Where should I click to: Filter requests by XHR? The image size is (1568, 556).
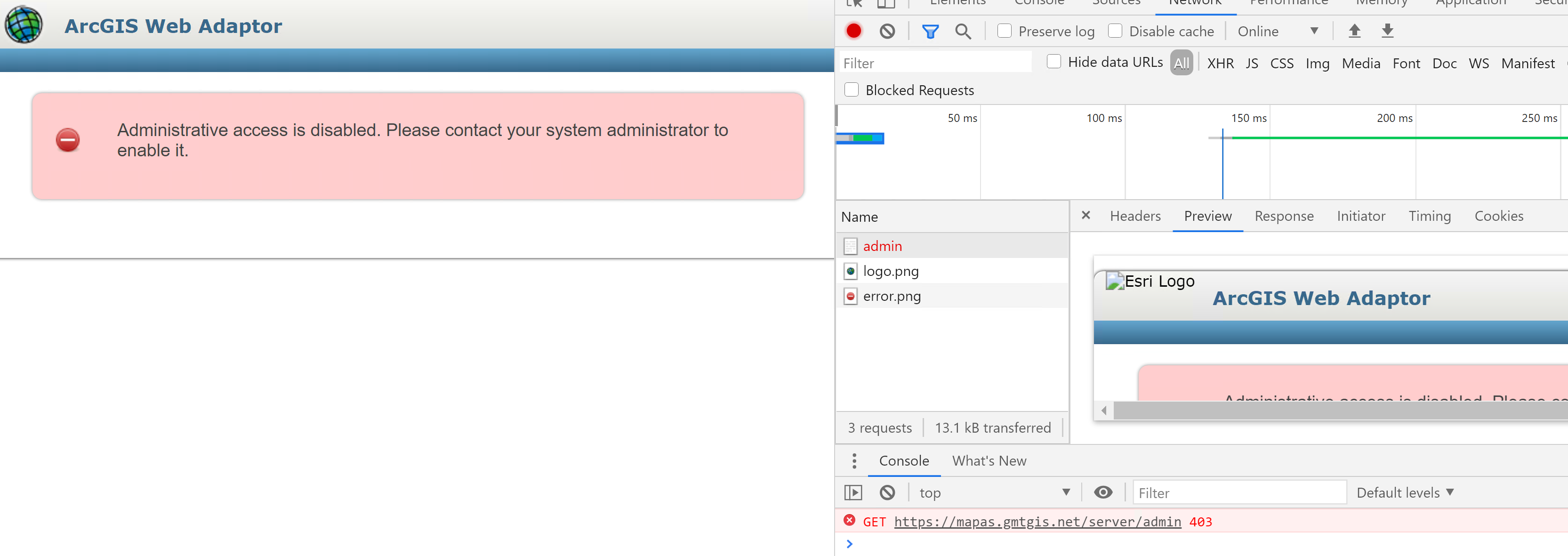pyautogui.click(x=1221, y=64)
